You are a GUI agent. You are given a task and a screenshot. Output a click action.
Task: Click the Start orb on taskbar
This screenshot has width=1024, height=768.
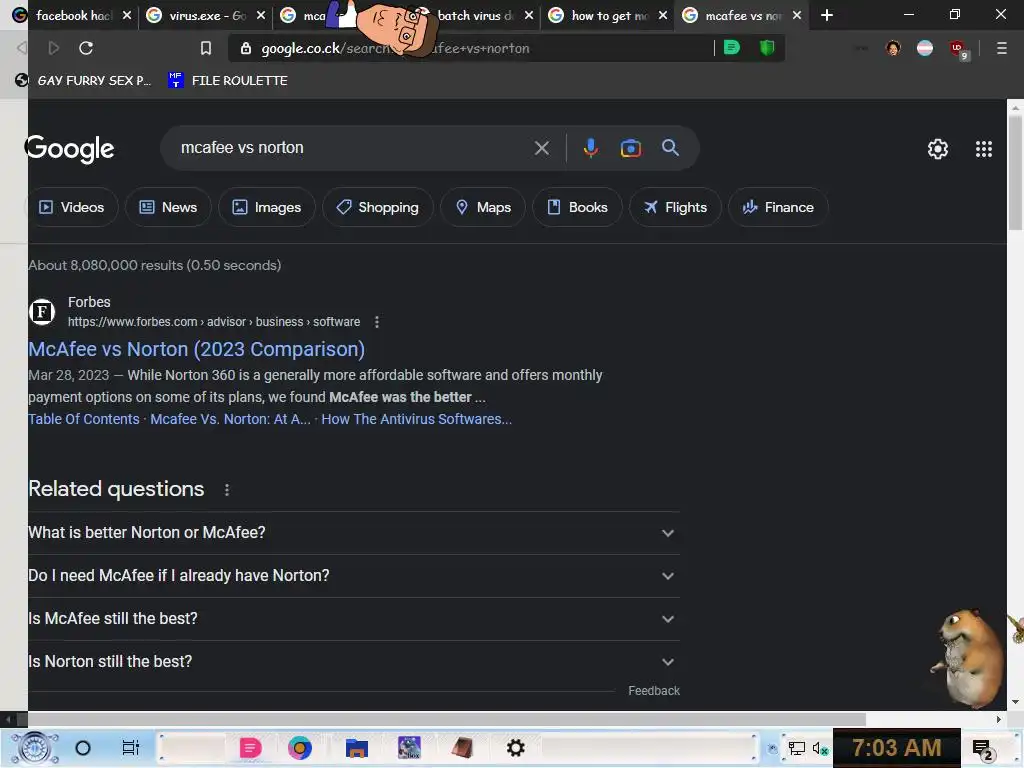pos(35,748)
